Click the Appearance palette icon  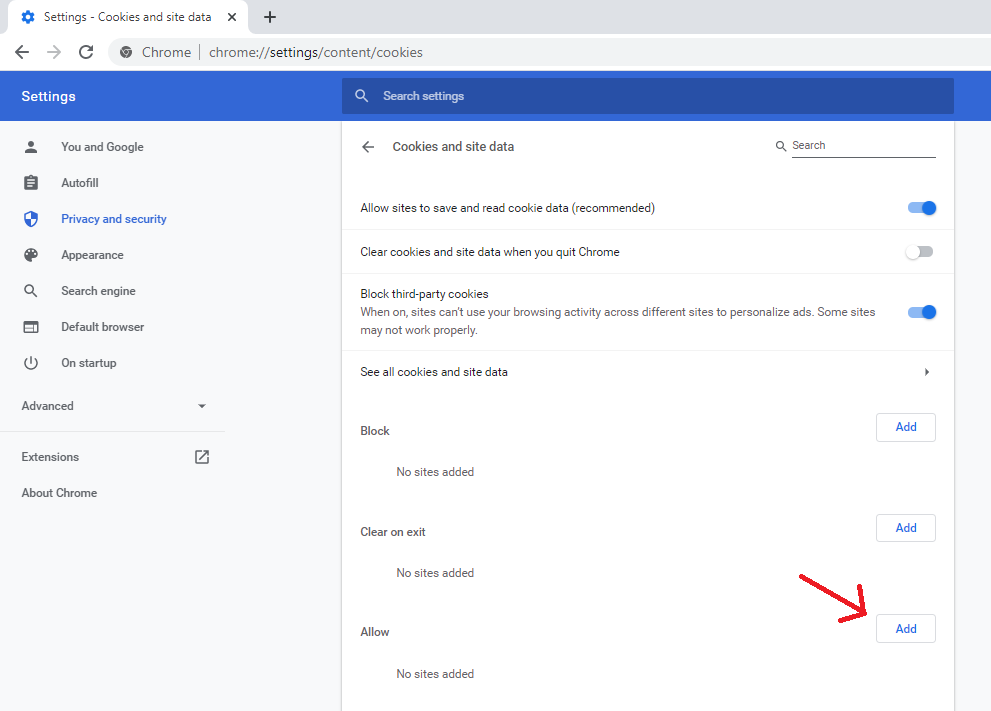point(31,255)
